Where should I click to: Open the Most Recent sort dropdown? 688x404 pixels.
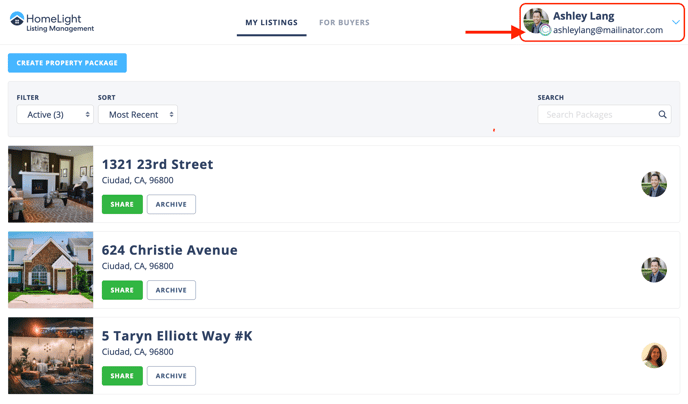coord(138,114)
